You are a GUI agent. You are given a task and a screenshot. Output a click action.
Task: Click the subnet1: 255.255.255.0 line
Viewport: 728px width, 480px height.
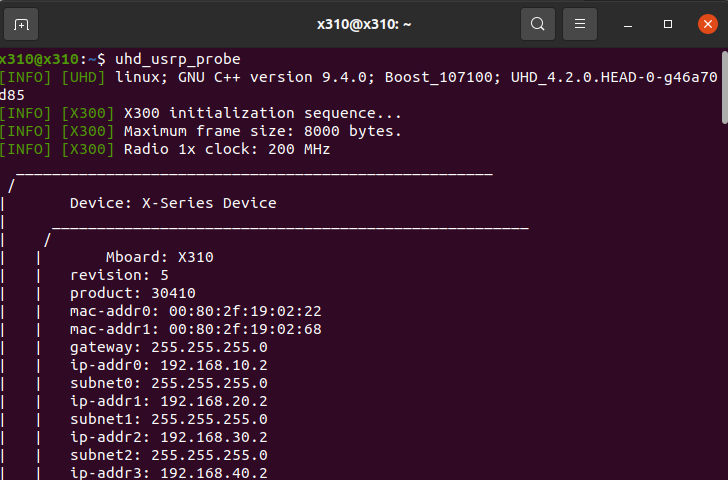169,419
